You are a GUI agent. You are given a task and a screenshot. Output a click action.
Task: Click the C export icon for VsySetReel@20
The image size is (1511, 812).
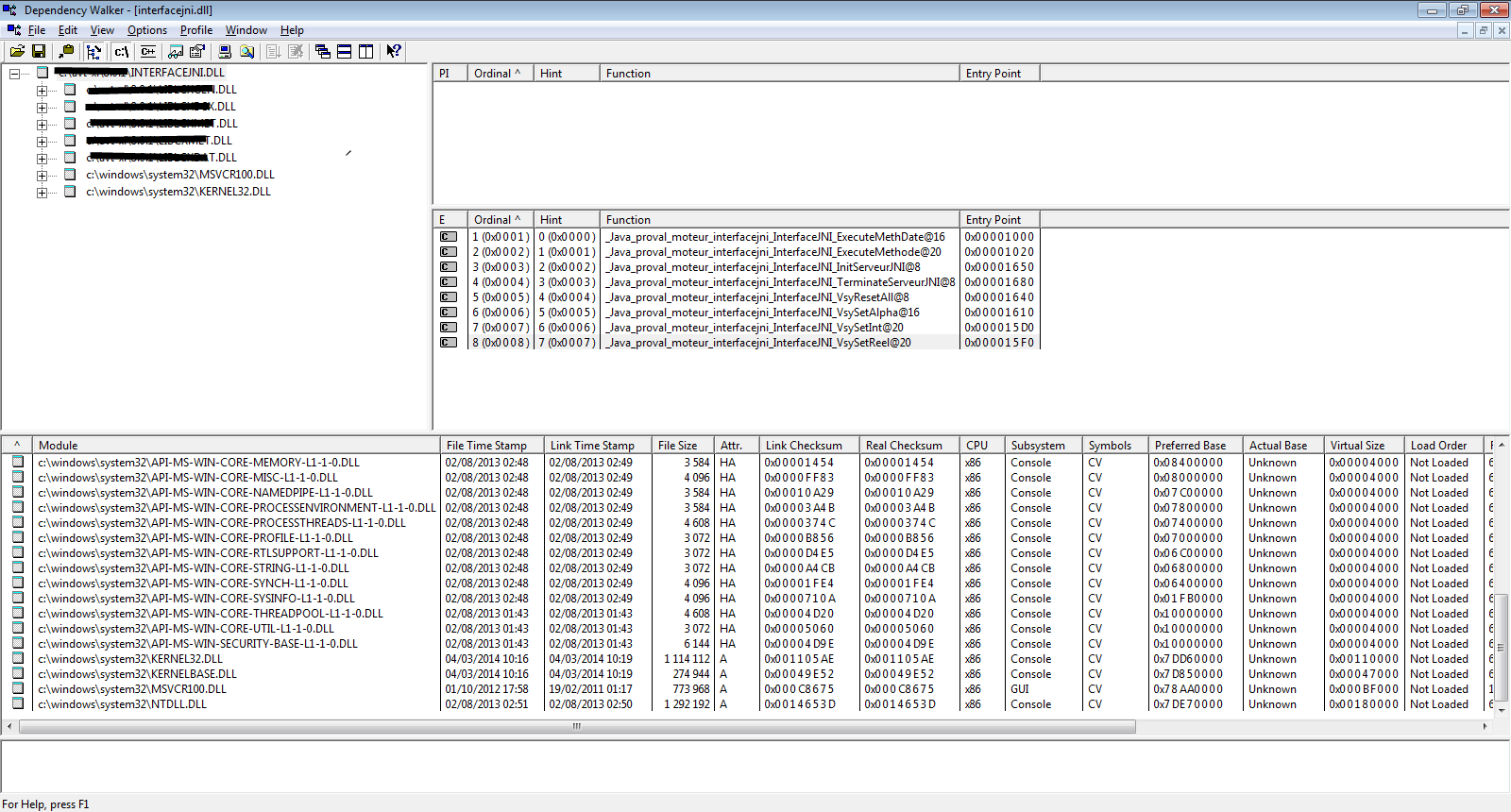click(x=449, y=343)
